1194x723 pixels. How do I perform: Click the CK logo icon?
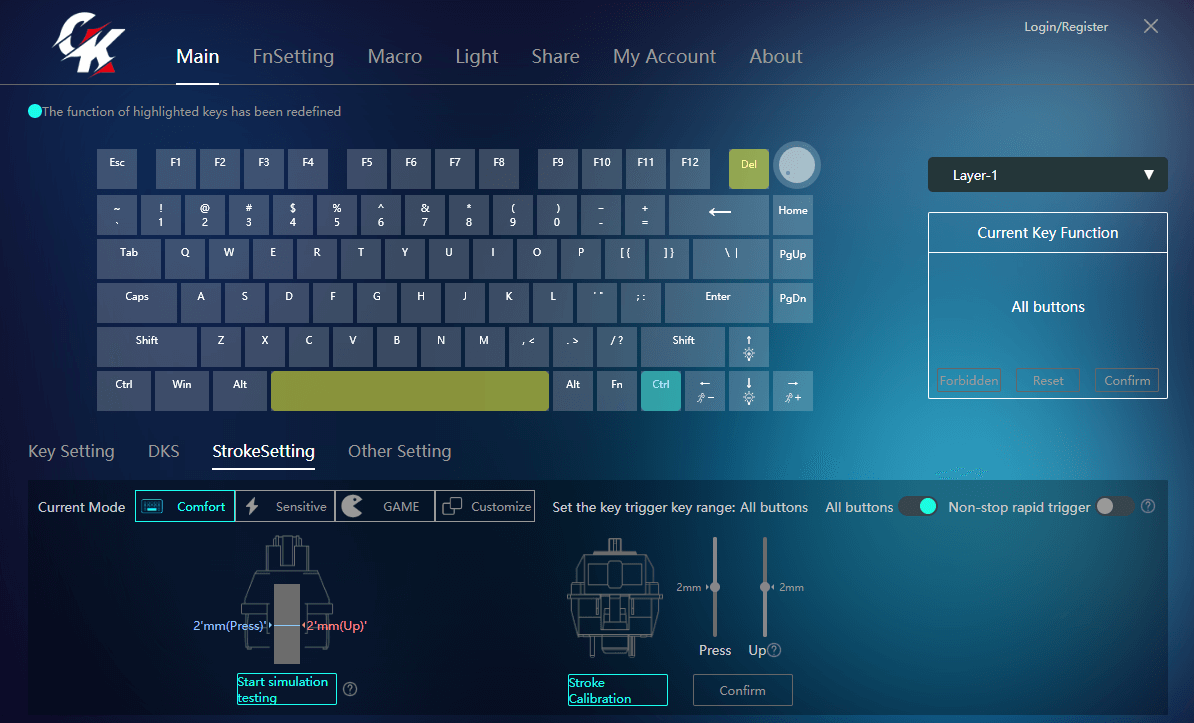(89, 46)
